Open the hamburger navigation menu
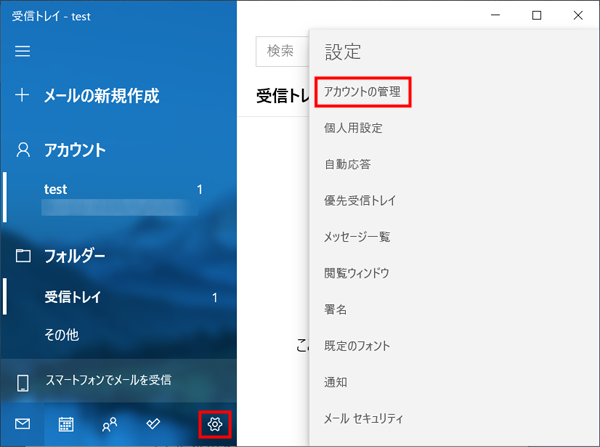This screenshot has width=600, height=447. (22, 51)
